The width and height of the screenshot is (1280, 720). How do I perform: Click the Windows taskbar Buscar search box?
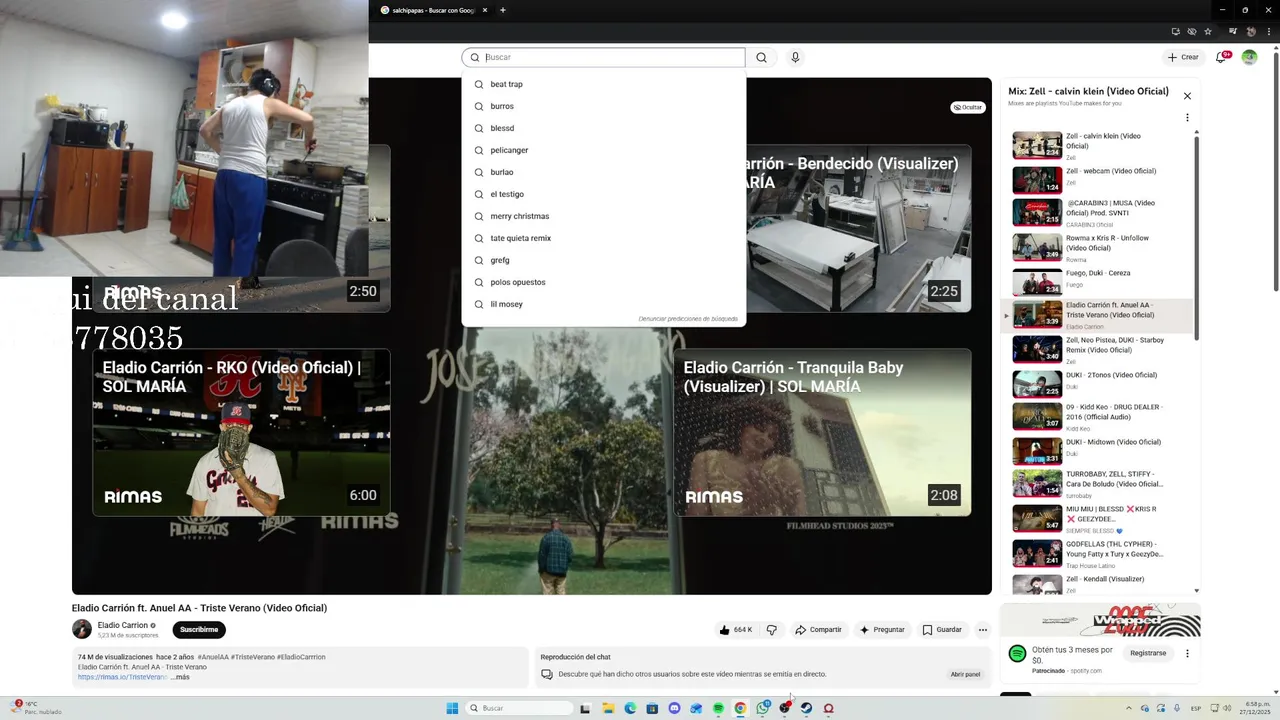click(520, 708)
